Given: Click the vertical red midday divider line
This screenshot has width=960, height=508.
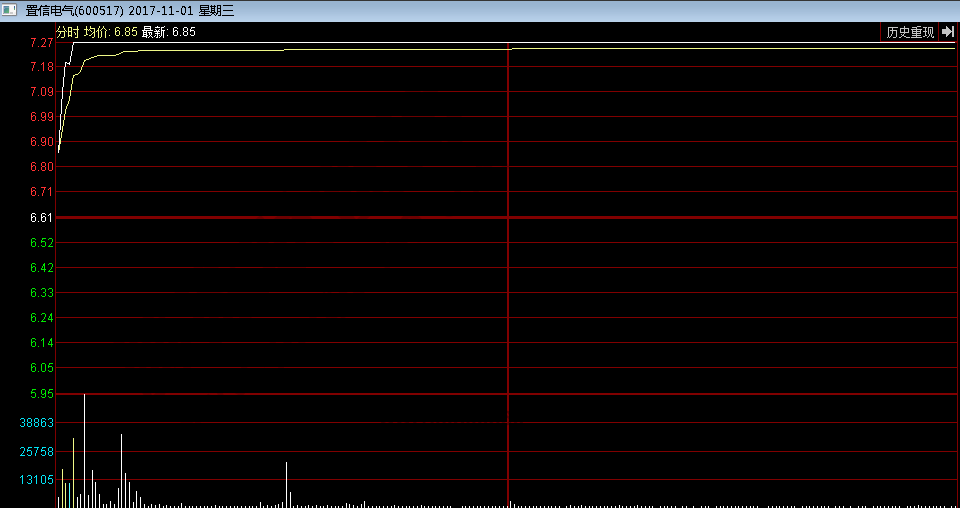Looking at the screenshot, I should pos(508,300).
